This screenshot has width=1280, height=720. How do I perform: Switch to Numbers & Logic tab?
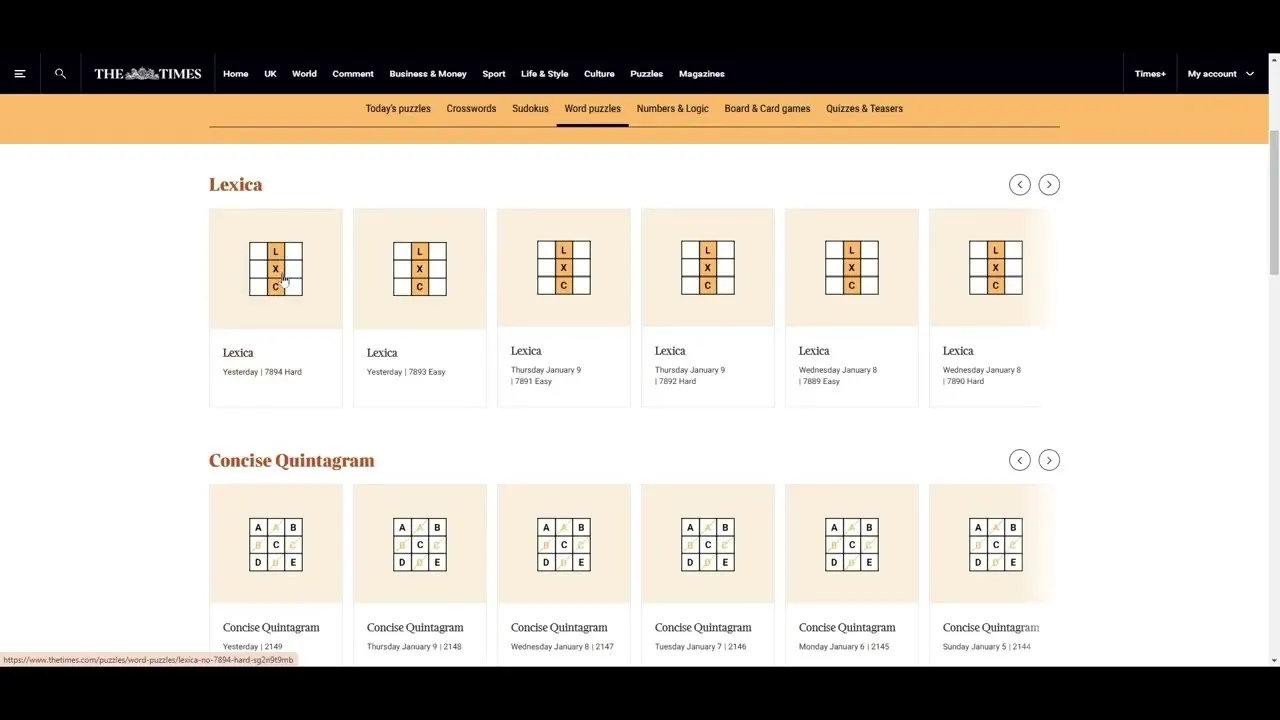(x=672, y=109)
